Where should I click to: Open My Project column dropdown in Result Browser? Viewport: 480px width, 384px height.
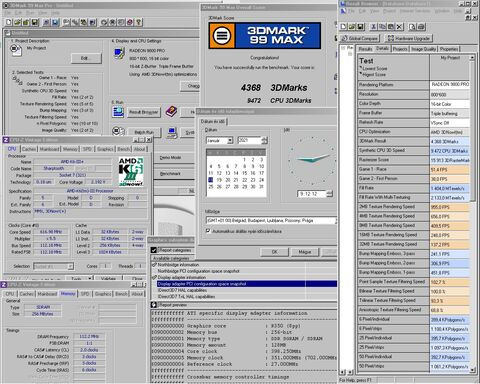pyautogui.click(x=472, y=58)
